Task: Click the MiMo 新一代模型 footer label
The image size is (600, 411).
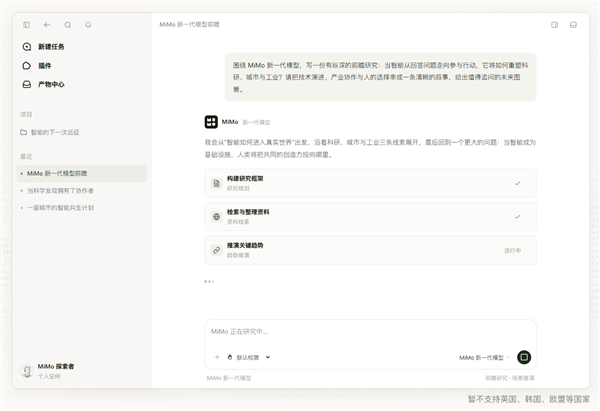Action: click(x=229, y=378)
